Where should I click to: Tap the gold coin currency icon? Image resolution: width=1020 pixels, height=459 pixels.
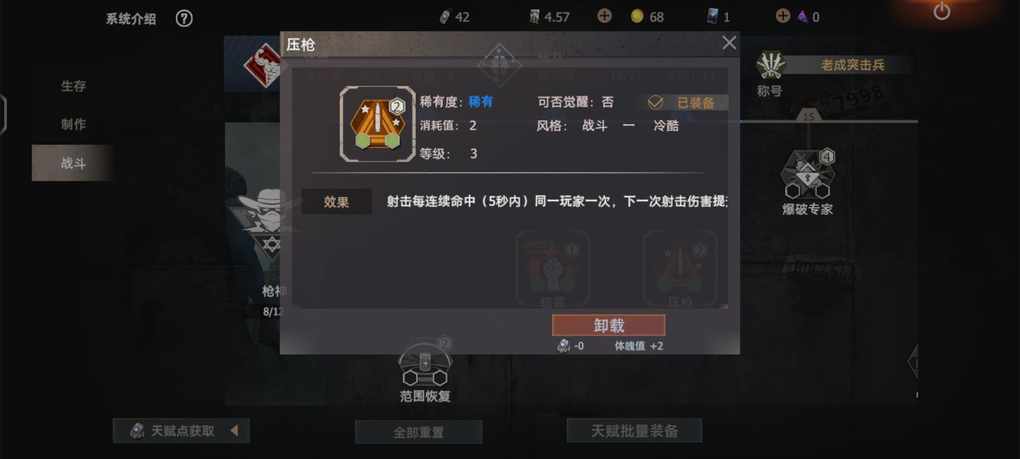637,17
